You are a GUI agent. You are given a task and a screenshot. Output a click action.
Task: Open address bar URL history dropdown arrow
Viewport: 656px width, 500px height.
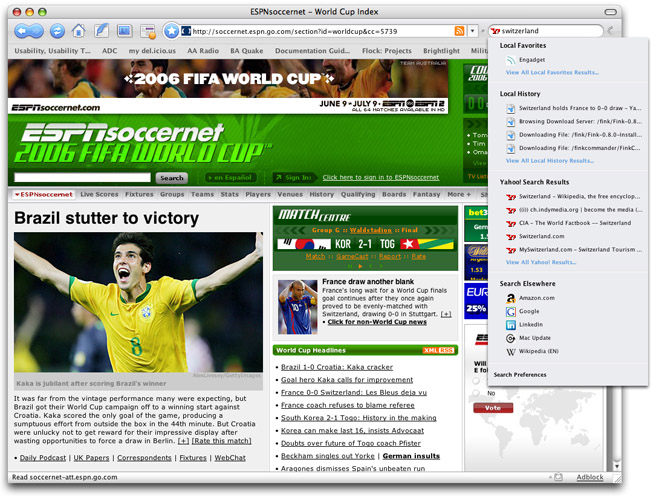473,31
